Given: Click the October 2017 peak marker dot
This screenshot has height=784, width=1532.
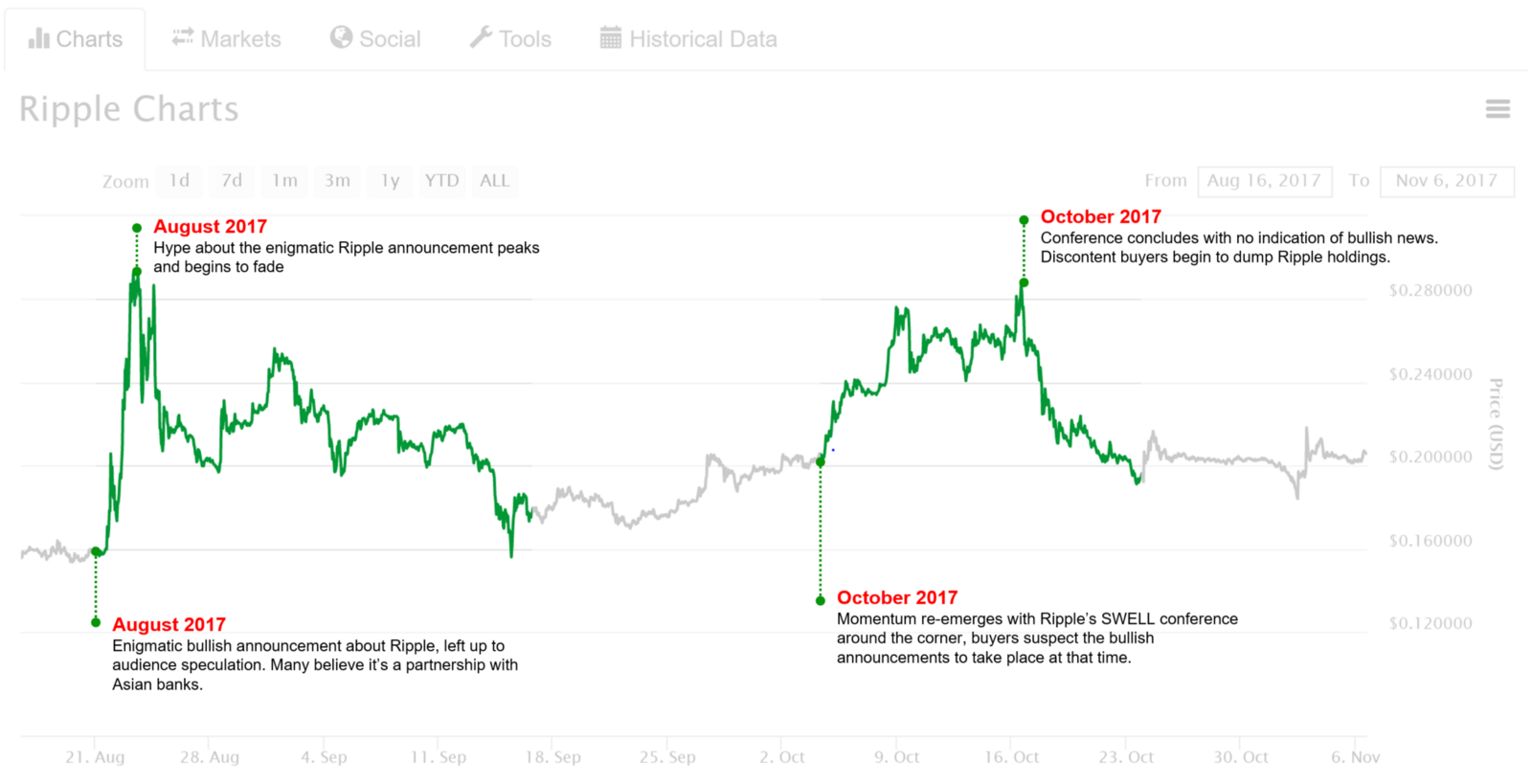Looking at the screenshot, I should (x=1024, y=220).
